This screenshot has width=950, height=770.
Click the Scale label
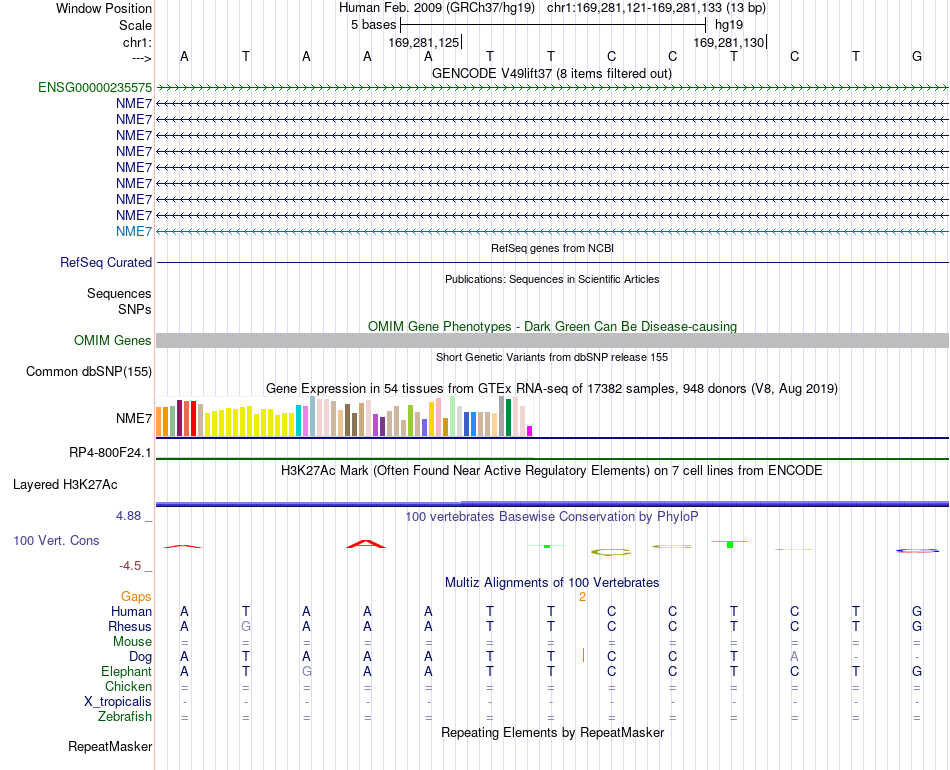pyautogui.click(x=135, y=25)
